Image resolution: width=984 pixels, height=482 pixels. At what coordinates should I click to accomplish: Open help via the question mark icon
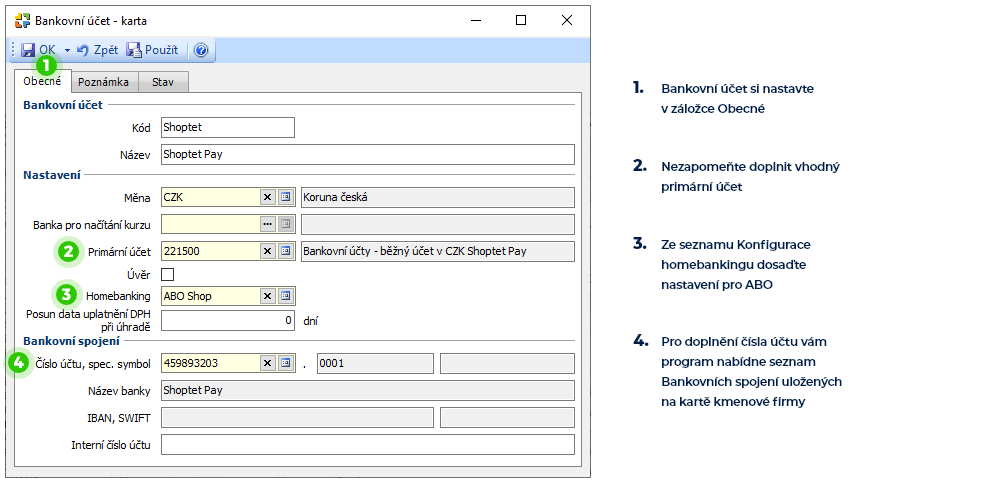pyautogui.click(x=201, y=50)
